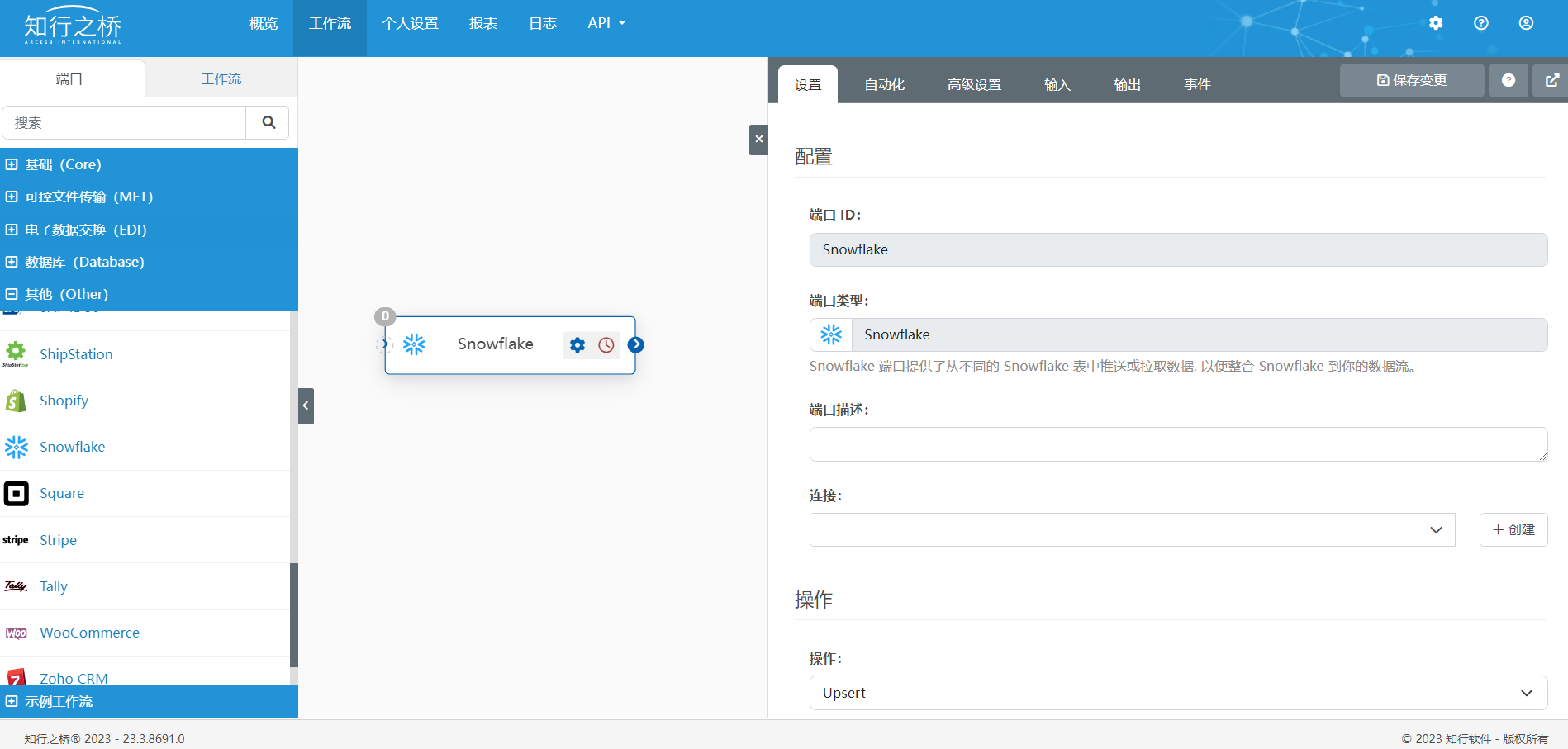Image resolution: width=1568 pixels, height=749 pixels.
Task: Expand the 可控文件传输 (MFT) category
Action: (149, 197)
